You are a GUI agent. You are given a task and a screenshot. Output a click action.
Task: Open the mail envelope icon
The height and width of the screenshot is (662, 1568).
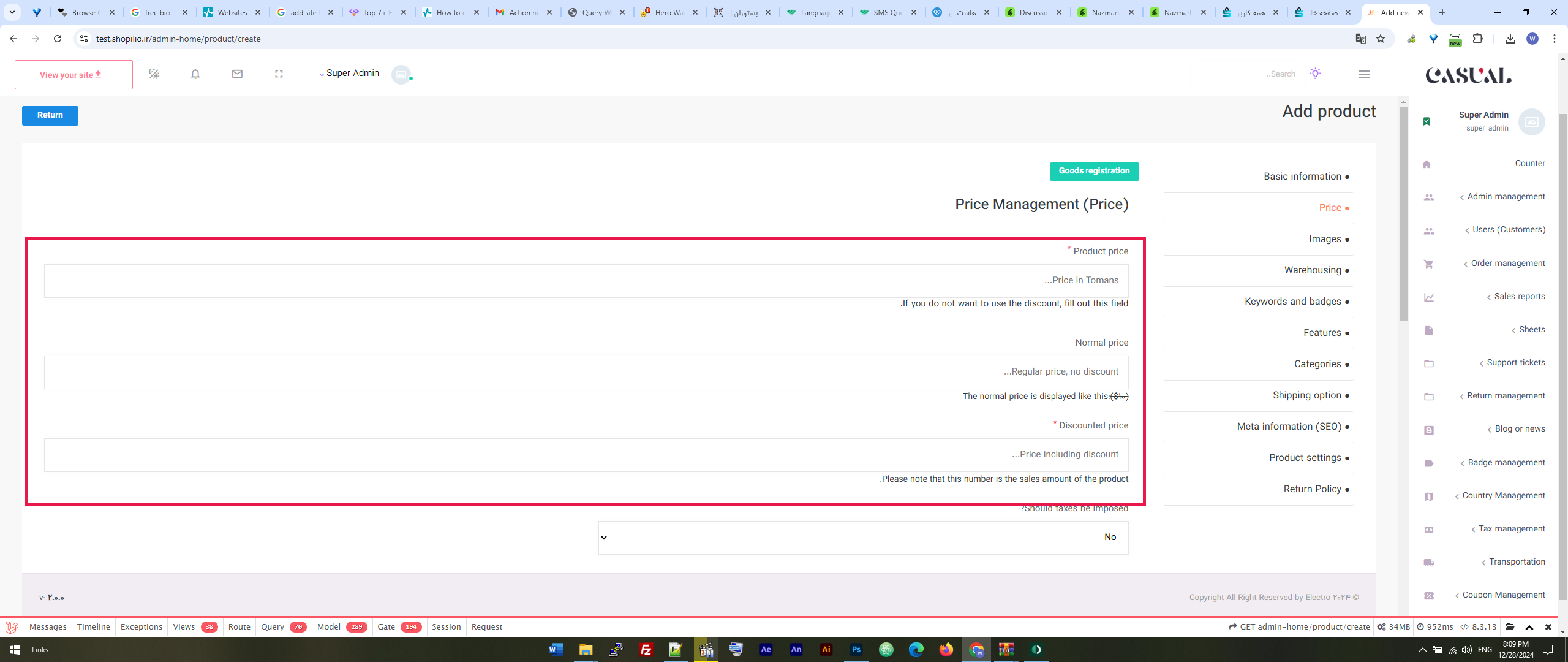coord(237,74)
